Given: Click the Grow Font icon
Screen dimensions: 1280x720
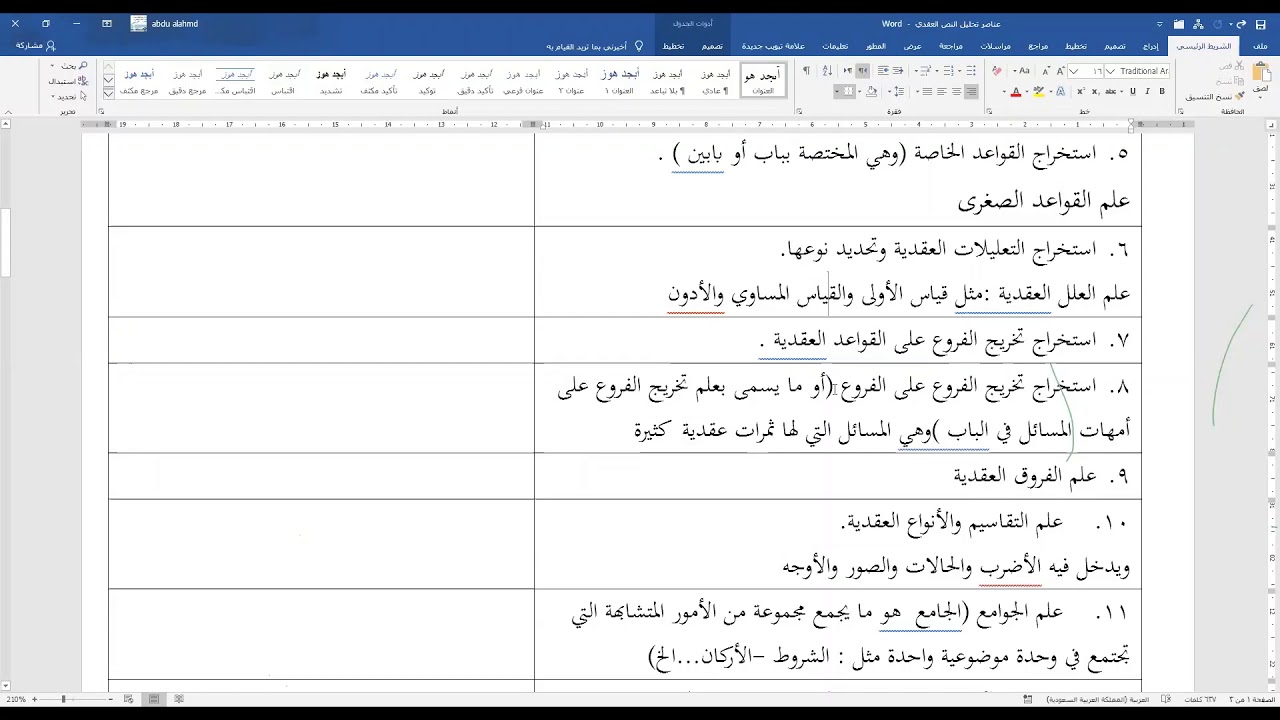Looking at the screenshot, I should tap(1061, 71).
